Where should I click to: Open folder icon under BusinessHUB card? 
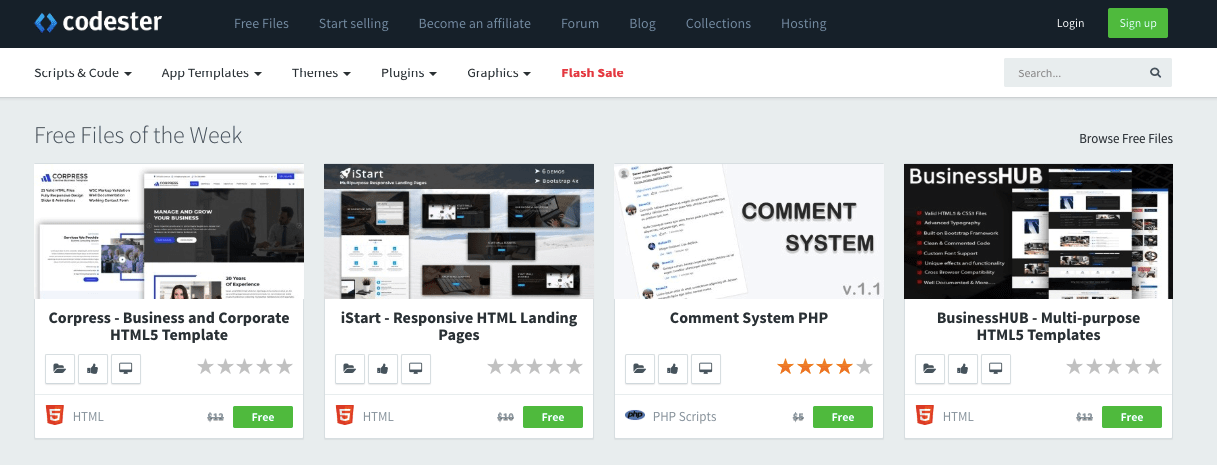pyautogui.click(x=930, y=368)
